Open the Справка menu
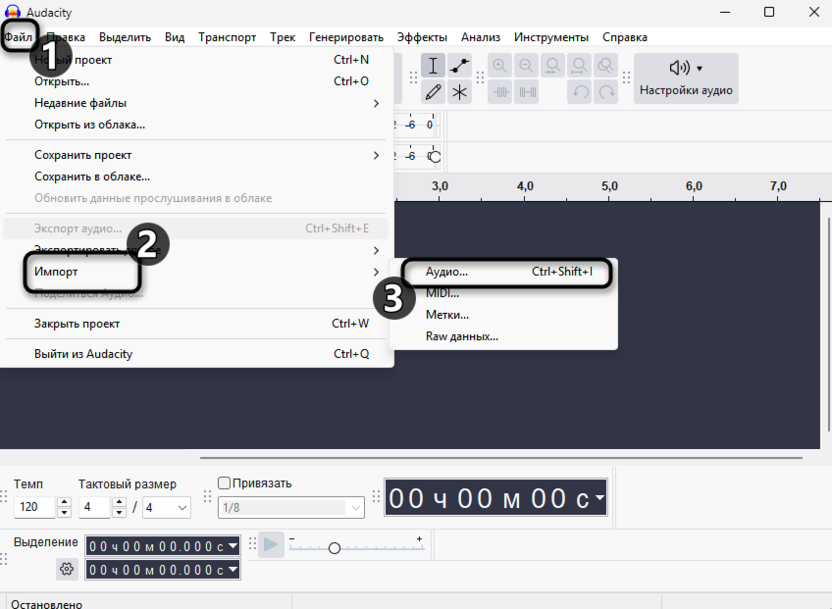This screenshot has height=609, width=832. pos(625,37)
